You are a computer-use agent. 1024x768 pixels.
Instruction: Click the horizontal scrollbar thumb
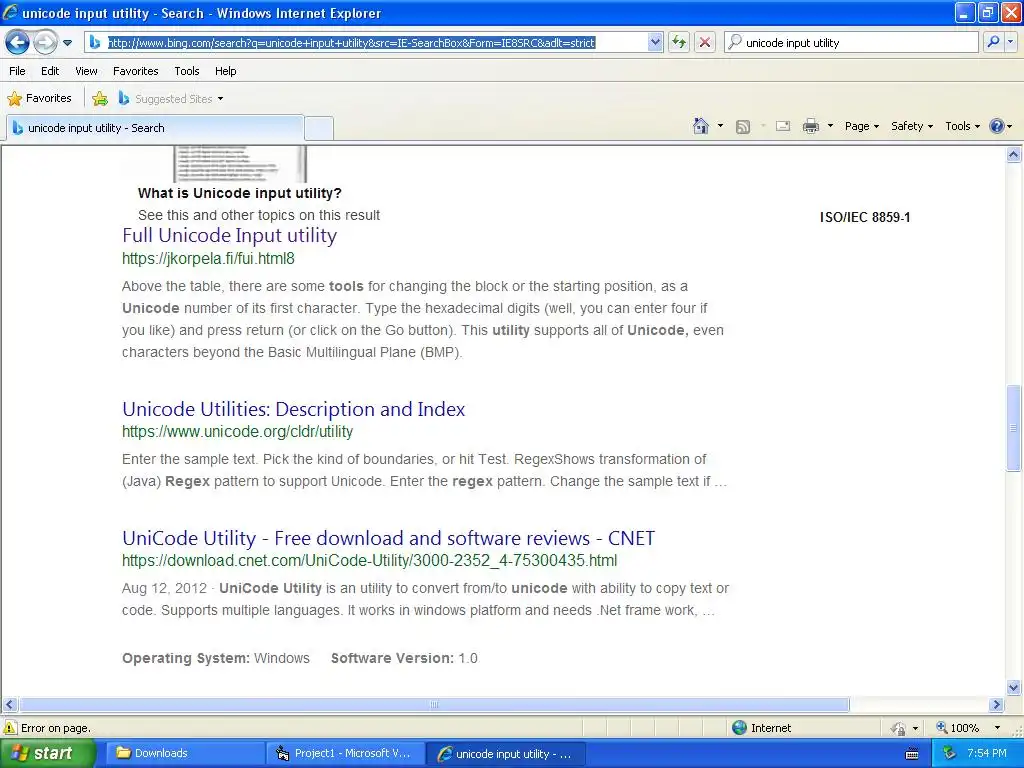434,705
